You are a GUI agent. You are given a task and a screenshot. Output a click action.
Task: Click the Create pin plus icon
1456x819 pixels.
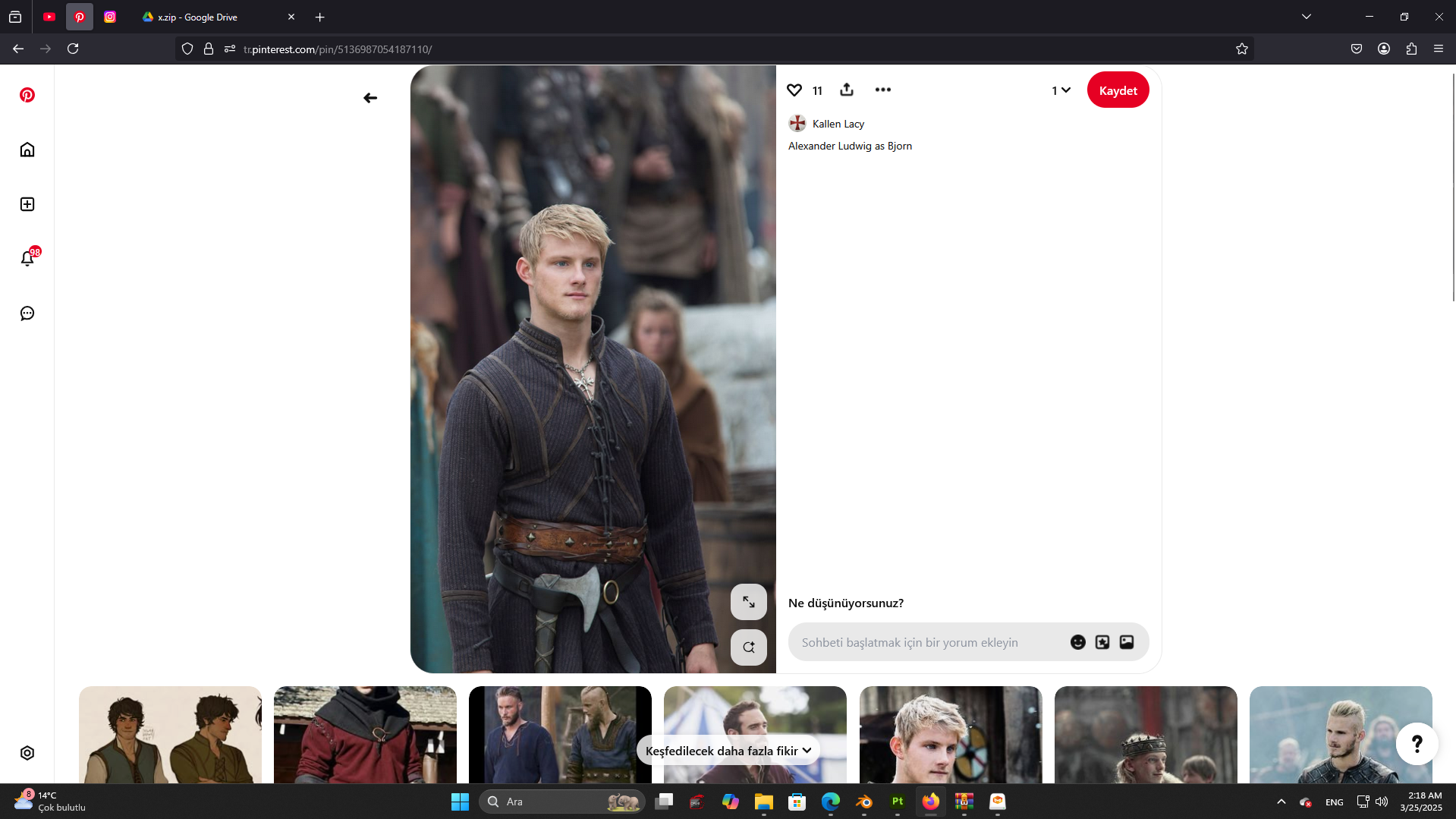(x=27, y=204)
